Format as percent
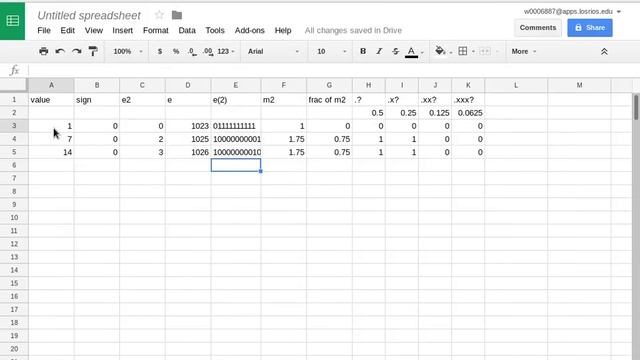The image size is (640, 360). pyautogui.click(x=176, y=51)
